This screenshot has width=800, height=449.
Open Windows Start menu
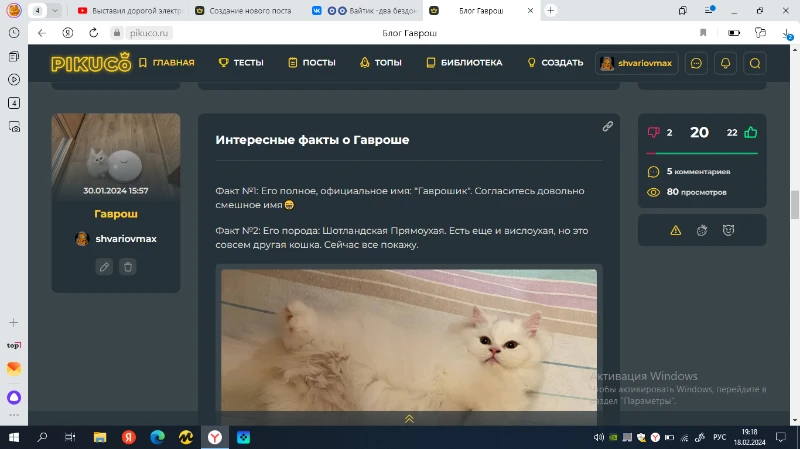[14, 437]
